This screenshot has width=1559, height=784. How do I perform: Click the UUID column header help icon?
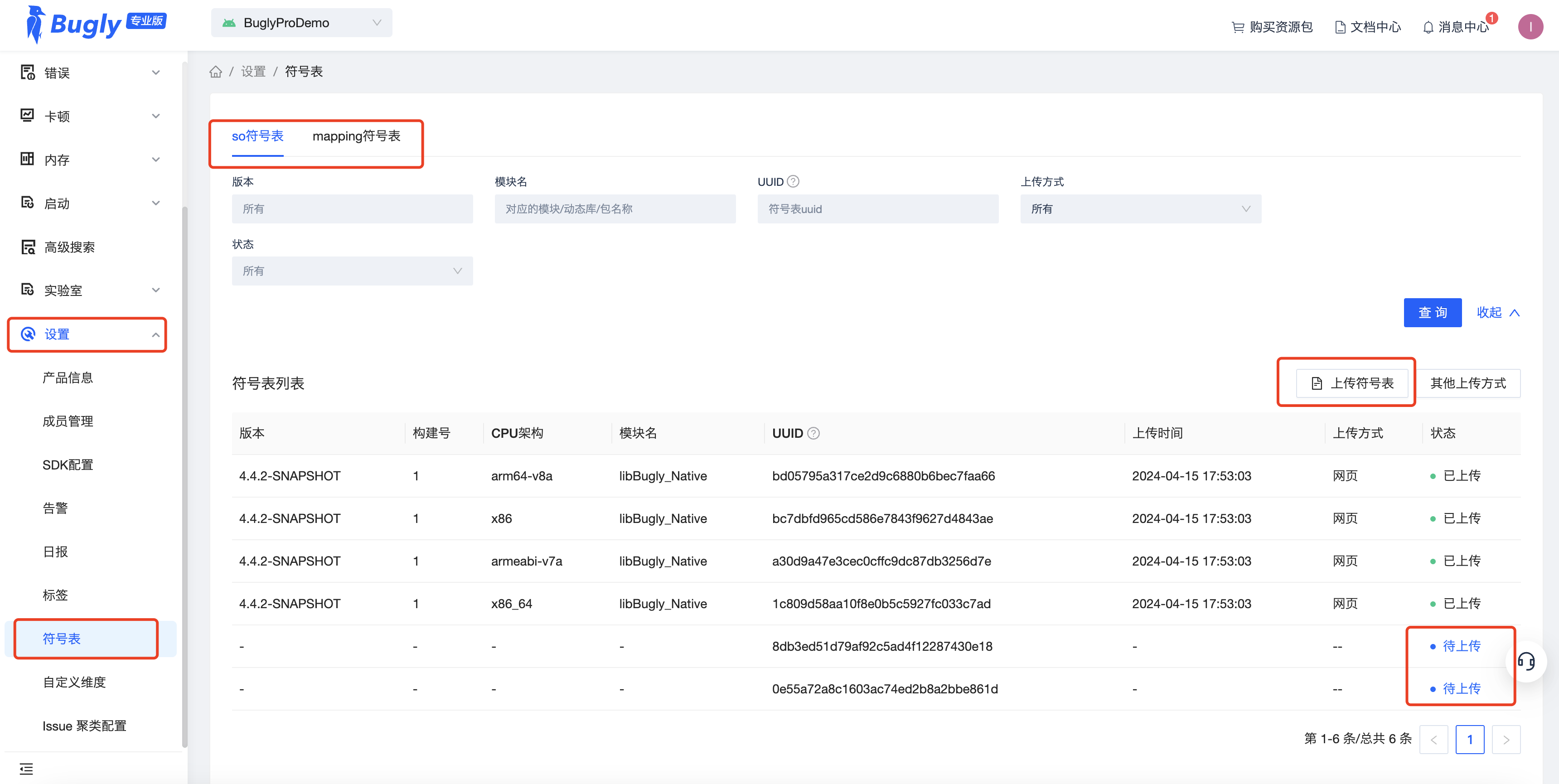click(x=813, y=433)
